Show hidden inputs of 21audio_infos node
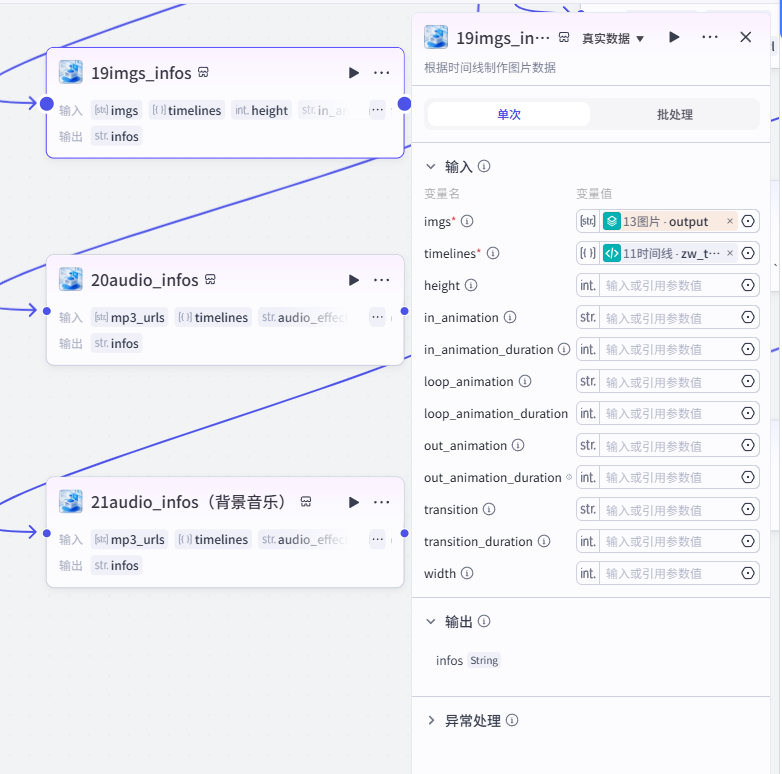Screen dimensions: 782x774 tap(377, 539)
